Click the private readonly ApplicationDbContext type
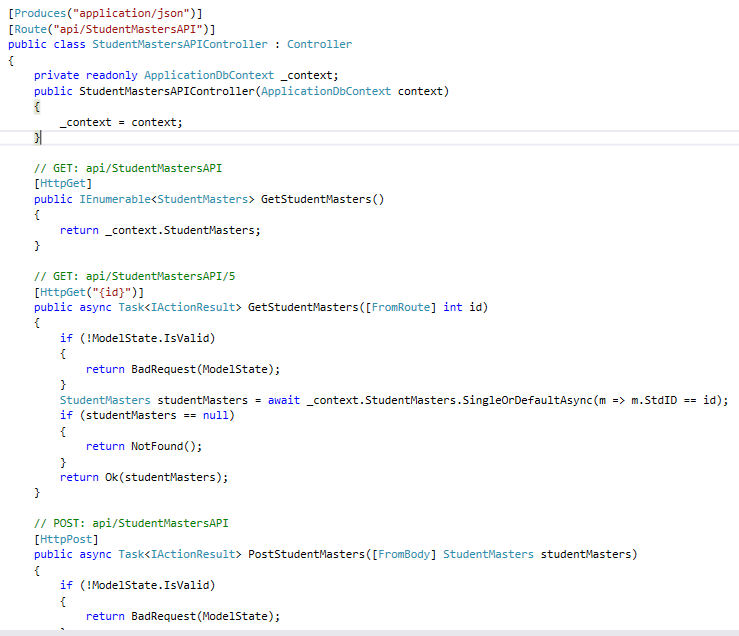Viewport: 739px width, 636px height. (209, 75)
